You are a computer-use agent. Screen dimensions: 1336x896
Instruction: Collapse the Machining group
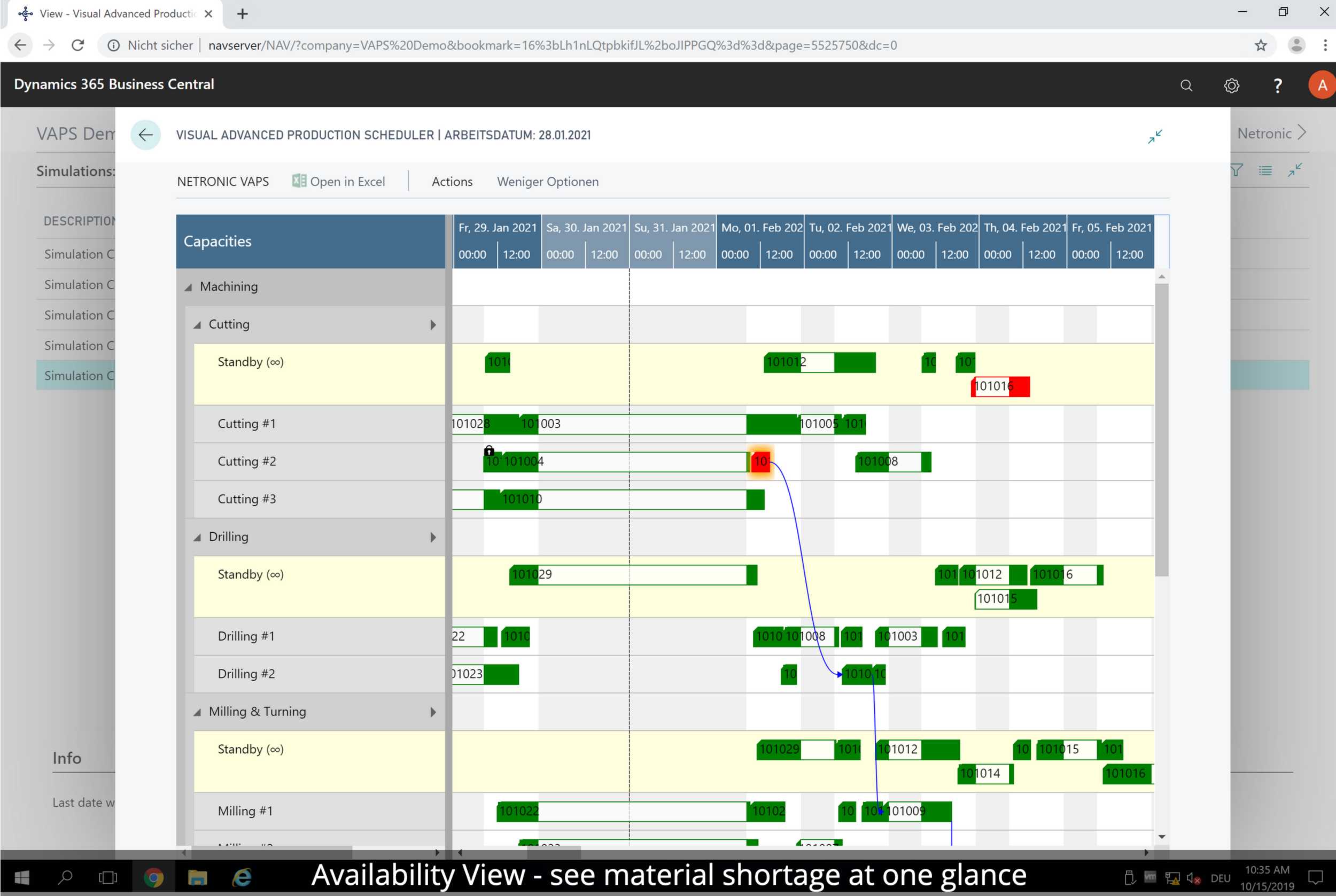[x=188, y=287]
